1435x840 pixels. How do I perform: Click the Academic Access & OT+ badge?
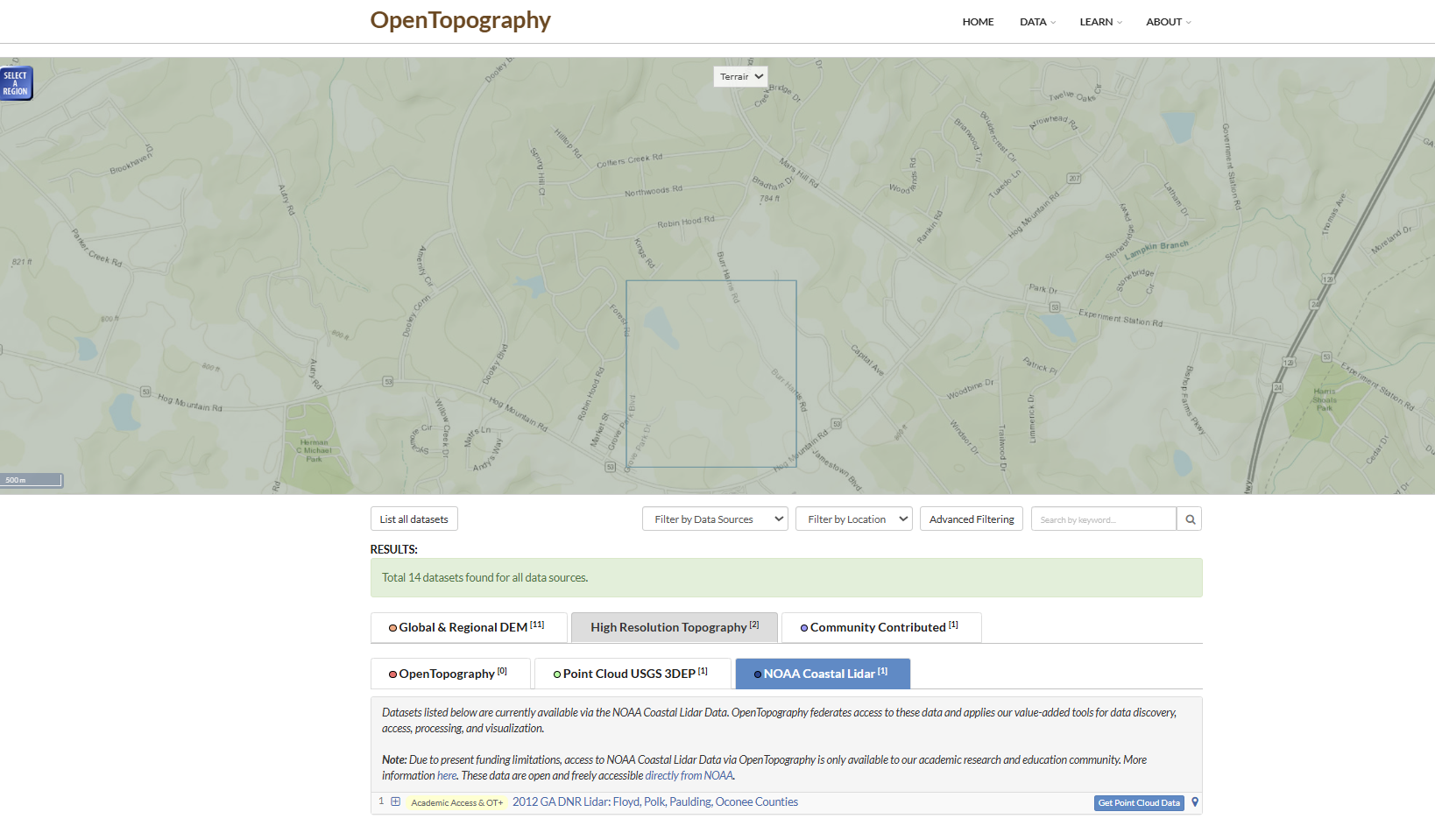(x=457, y=802)
